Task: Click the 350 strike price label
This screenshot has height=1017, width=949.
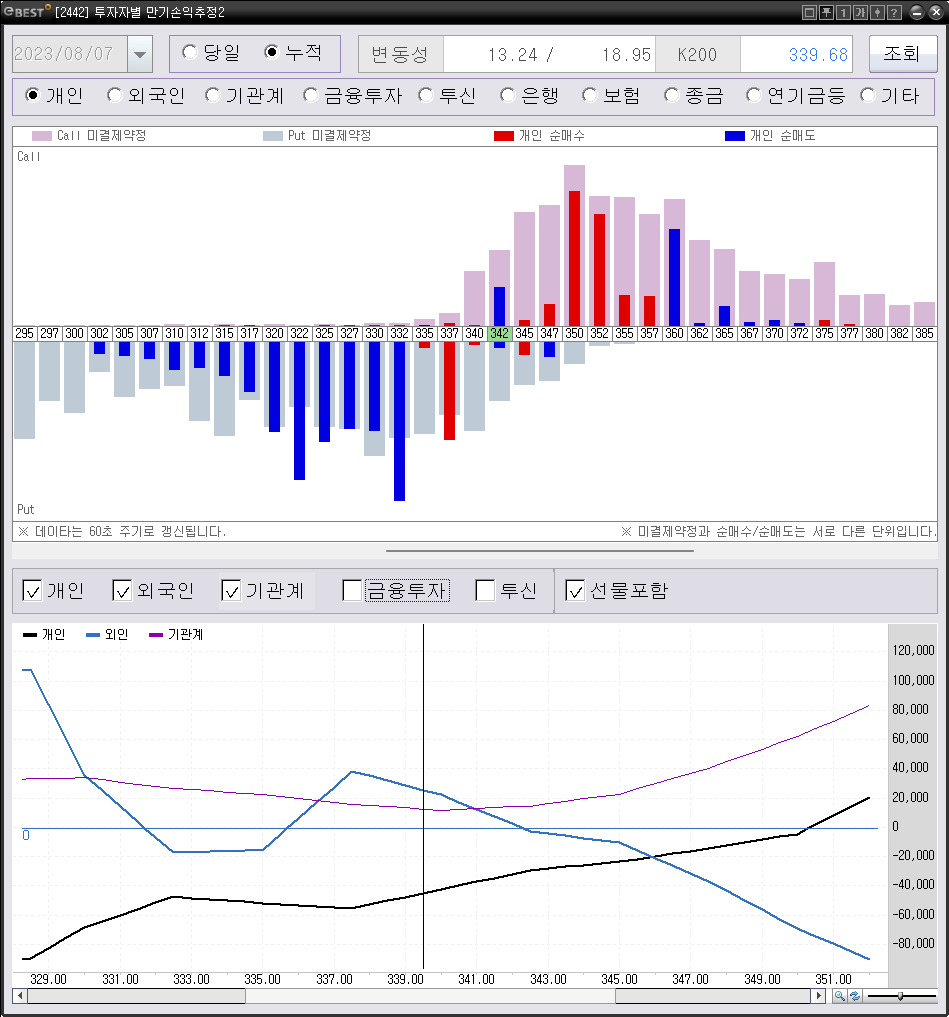Action: (x=575, y=333)
